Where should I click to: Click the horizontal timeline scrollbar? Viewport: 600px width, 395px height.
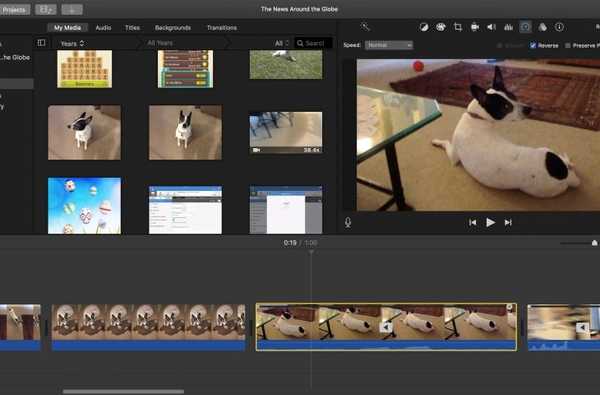coord(123,391)
